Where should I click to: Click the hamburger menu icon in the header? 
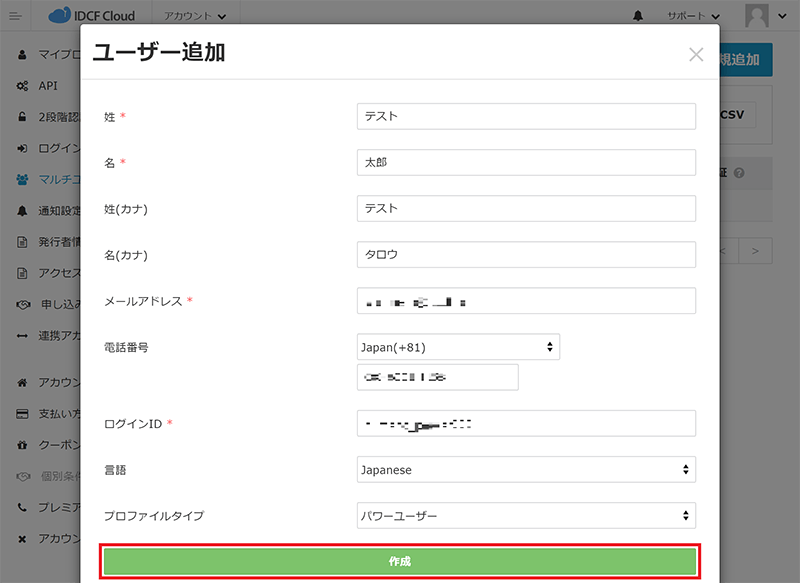pyautogui.click(x=17, y=15)
